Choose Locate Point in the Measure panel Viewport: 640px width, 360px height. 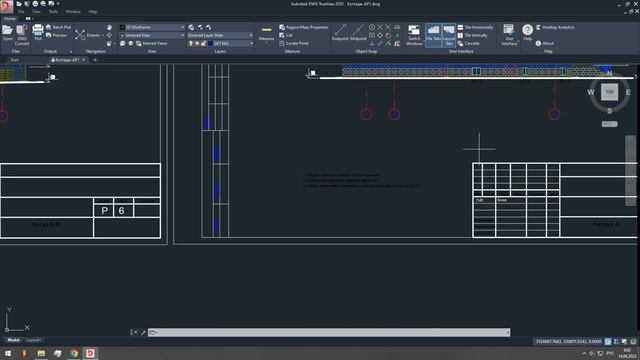(x=294, y=43)
